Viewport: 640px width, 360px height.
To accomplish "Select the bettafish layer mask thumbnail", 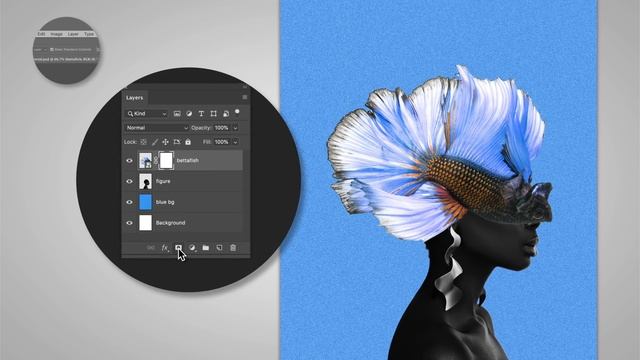I will tap(166, 160).
